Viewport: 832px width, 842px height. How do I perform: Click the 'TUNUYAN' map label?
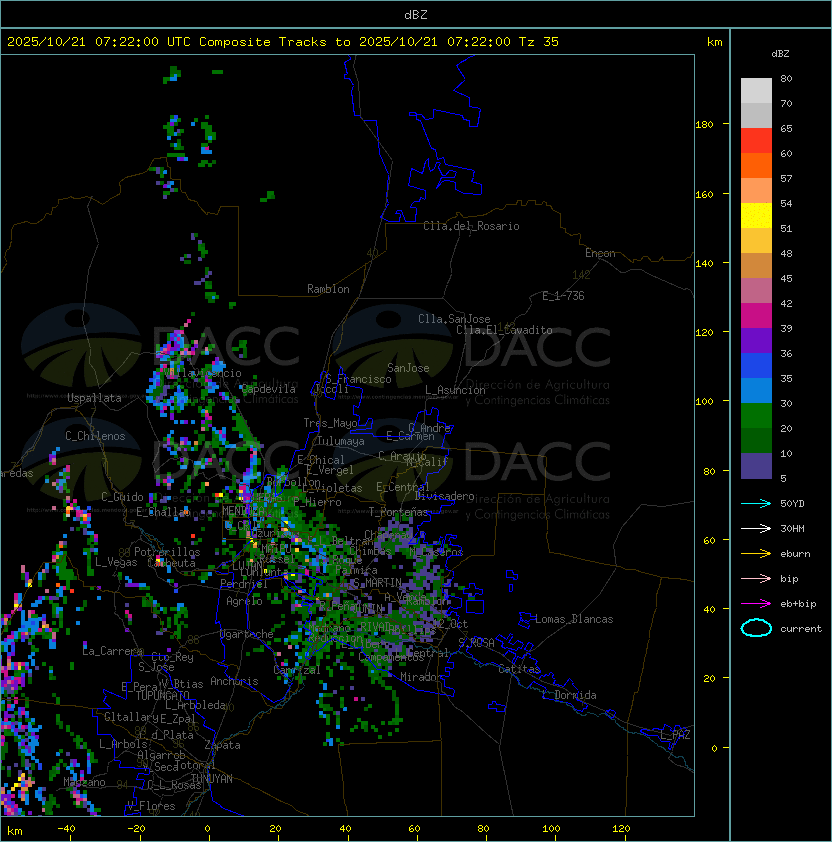pyautogui.click(x=212, y=779)
